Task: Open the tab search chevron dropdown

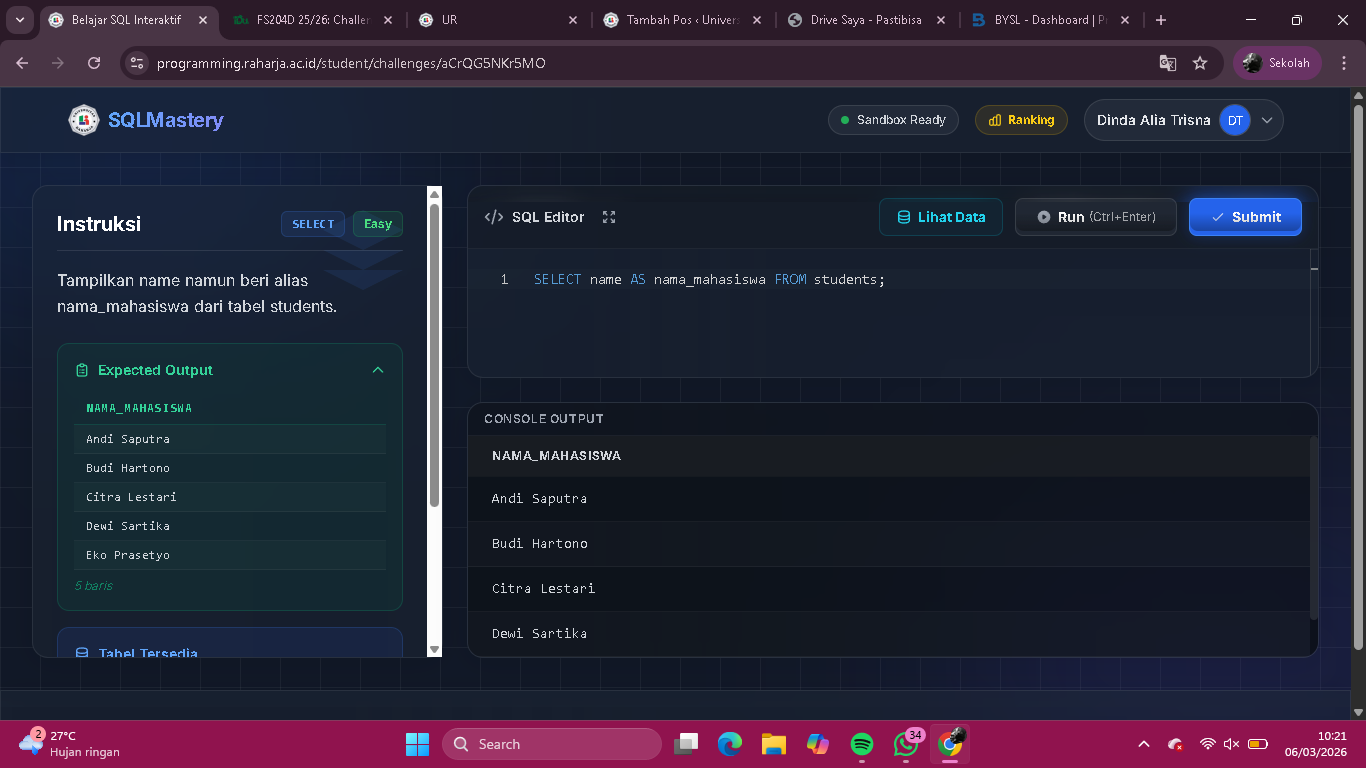Action: coord(20,20)
